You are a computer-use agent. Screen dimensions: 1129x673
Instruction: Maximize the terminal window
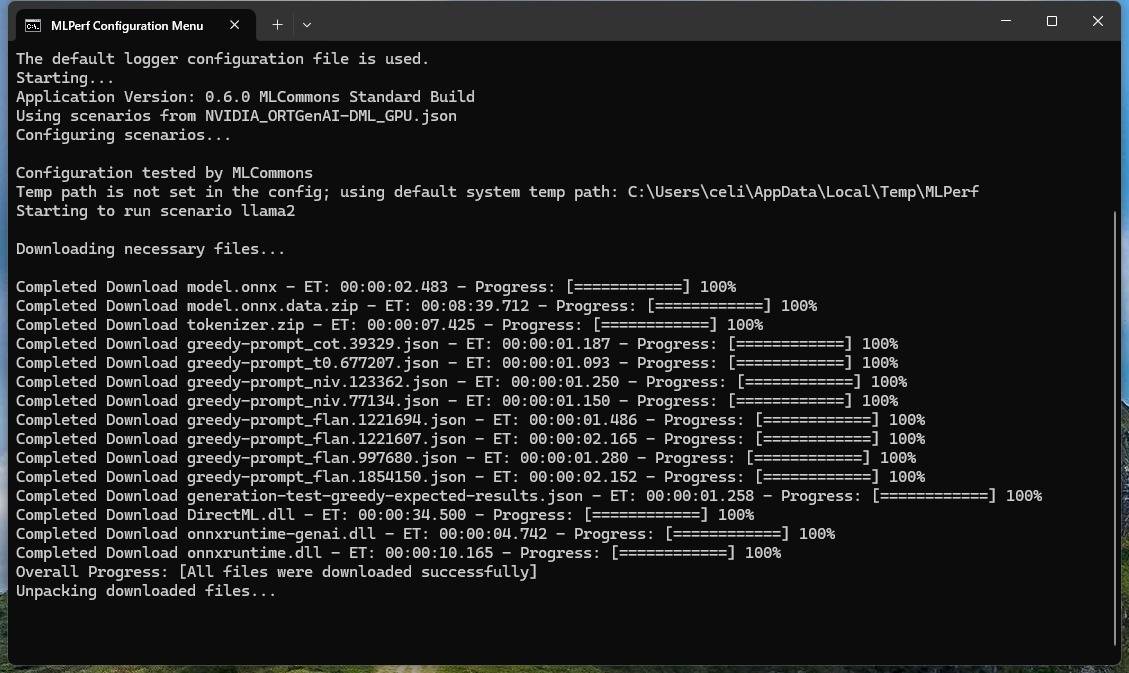pos(1052,21)
